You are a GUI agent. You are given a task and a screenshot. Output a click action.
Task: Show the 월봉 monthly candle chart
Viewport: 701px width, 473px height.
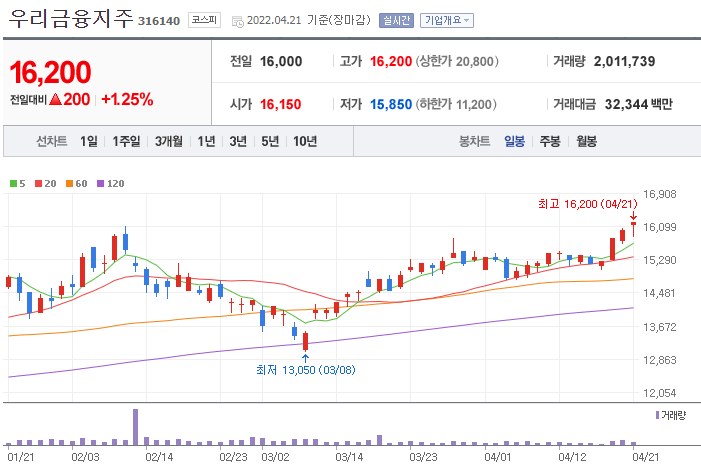tap(586, 142)
